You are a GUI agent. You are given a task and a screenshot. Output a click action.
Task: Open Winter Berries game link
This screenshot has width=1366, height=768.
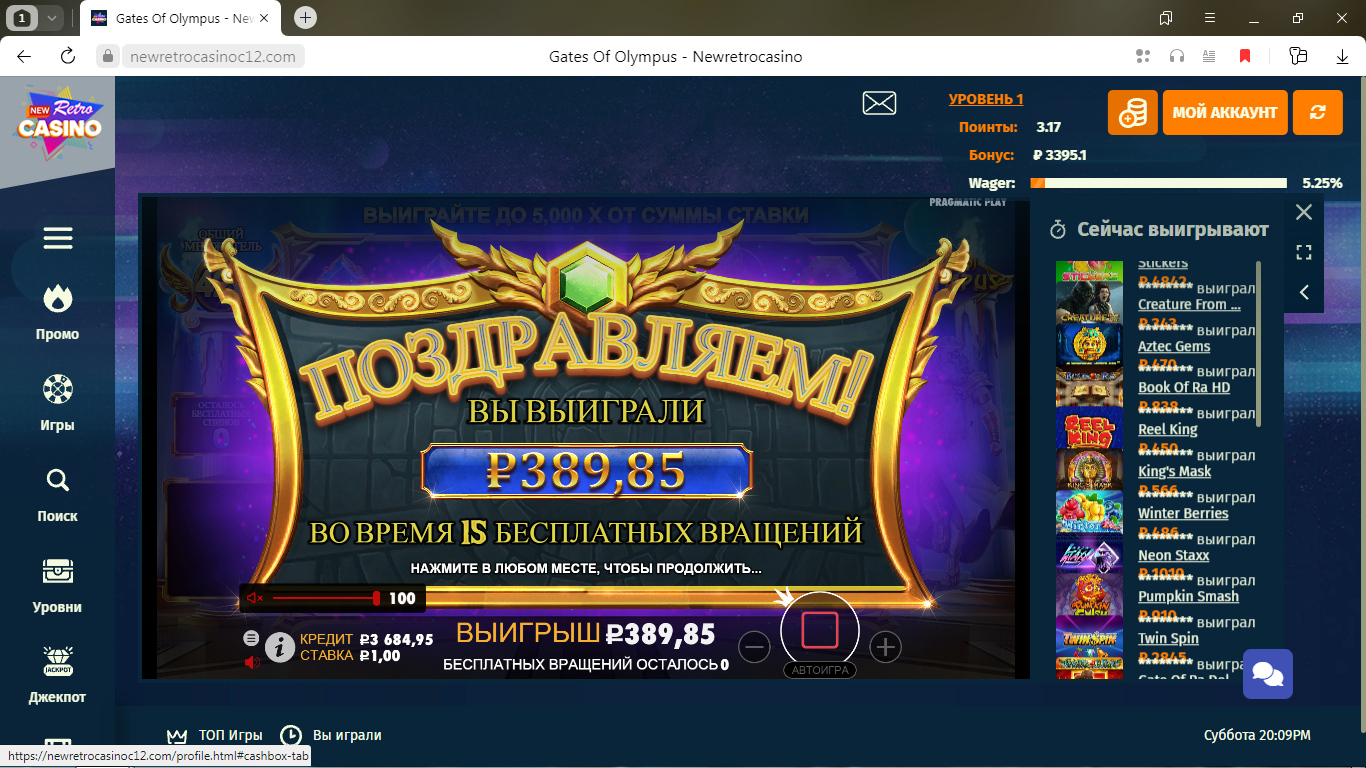pos(1183,513)
